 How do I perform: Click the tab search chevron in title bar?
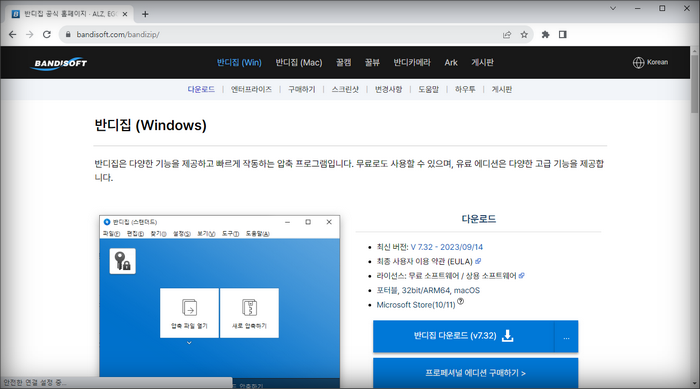[x=613, y=8]
